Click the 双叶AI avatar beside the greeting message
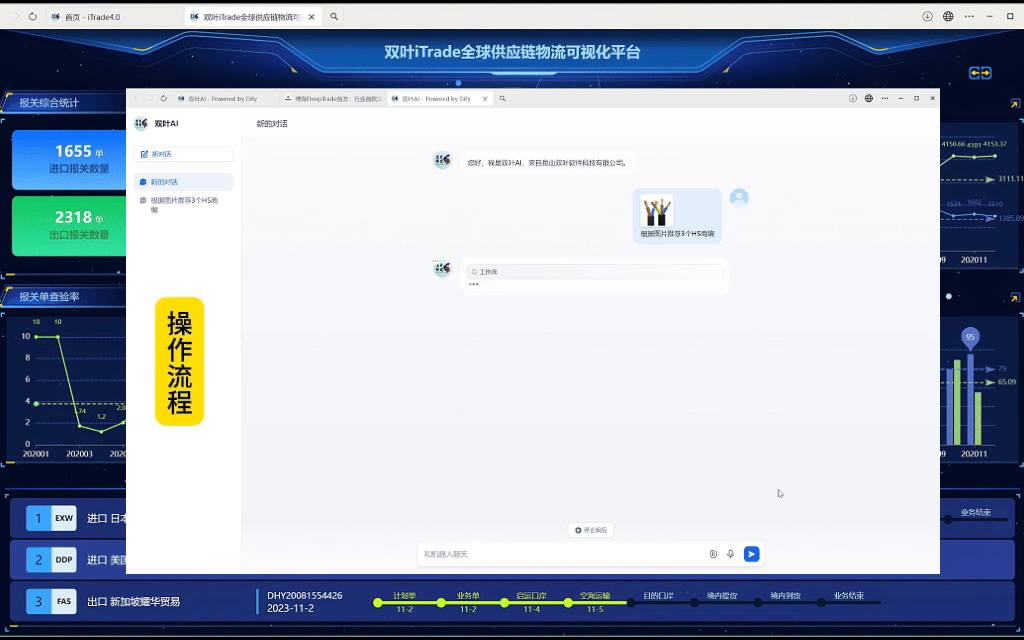Viewport: 1024px width, 640px height. coord(442,160)
